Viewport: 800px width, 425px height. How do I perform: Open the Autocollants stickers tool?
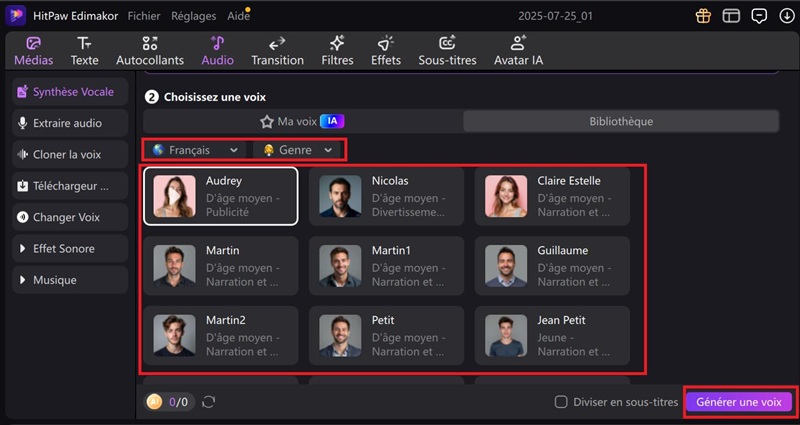(150, 50)
